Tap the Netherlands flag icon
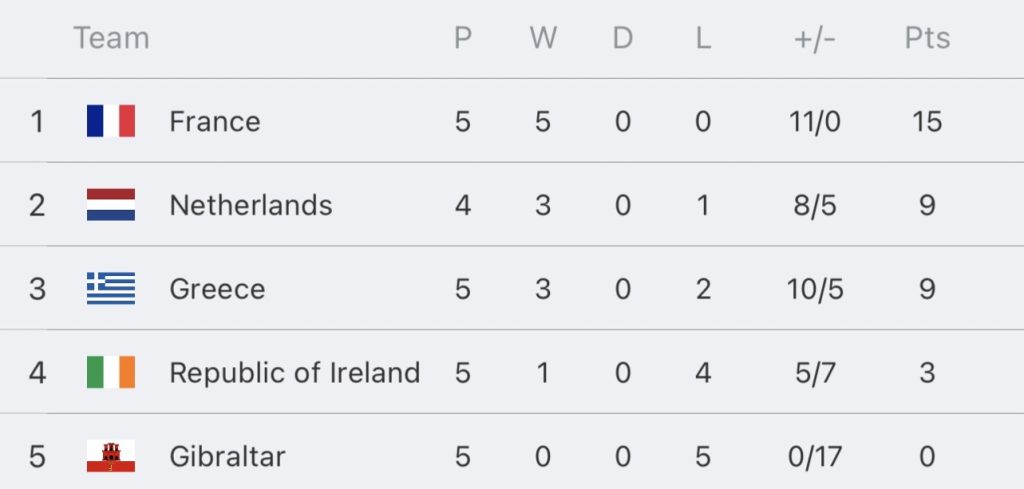1024x489 pixels. pyautogui.click(x=111, y=205)
